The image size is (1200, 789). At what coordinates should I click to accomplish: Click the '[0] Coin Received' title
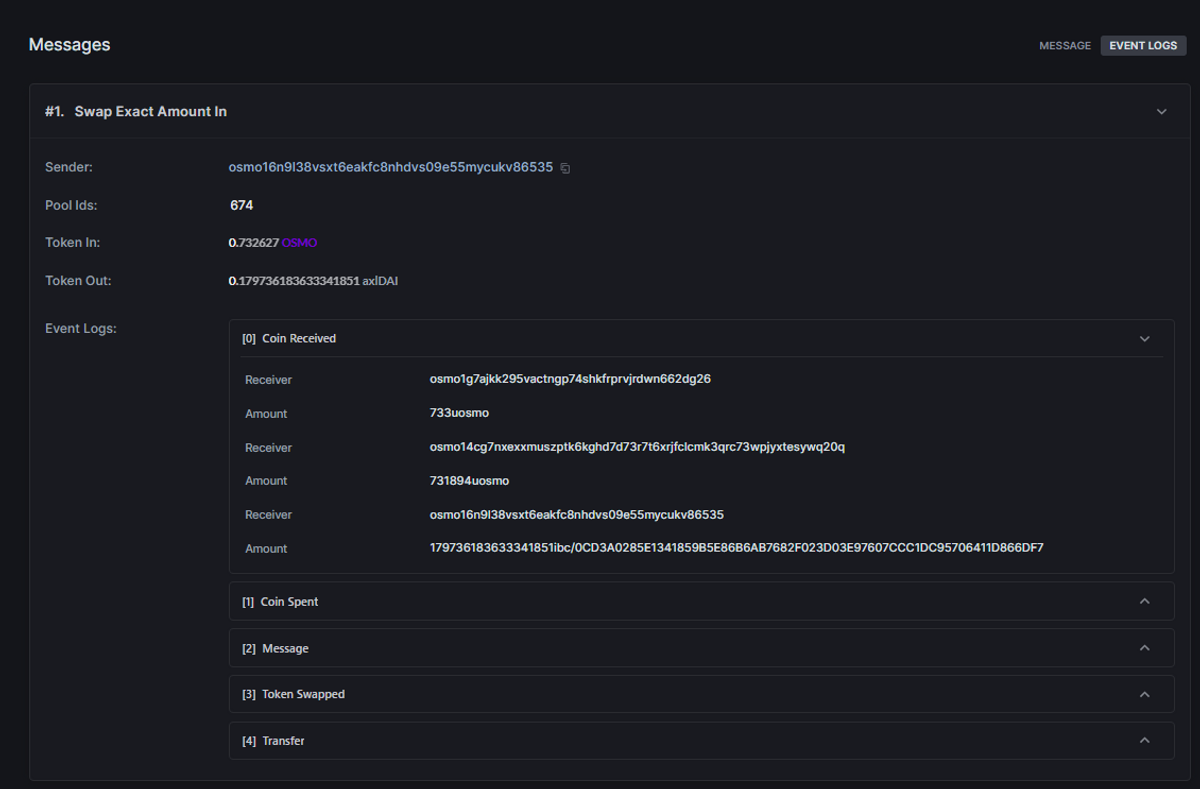click(x=289, y=339)
